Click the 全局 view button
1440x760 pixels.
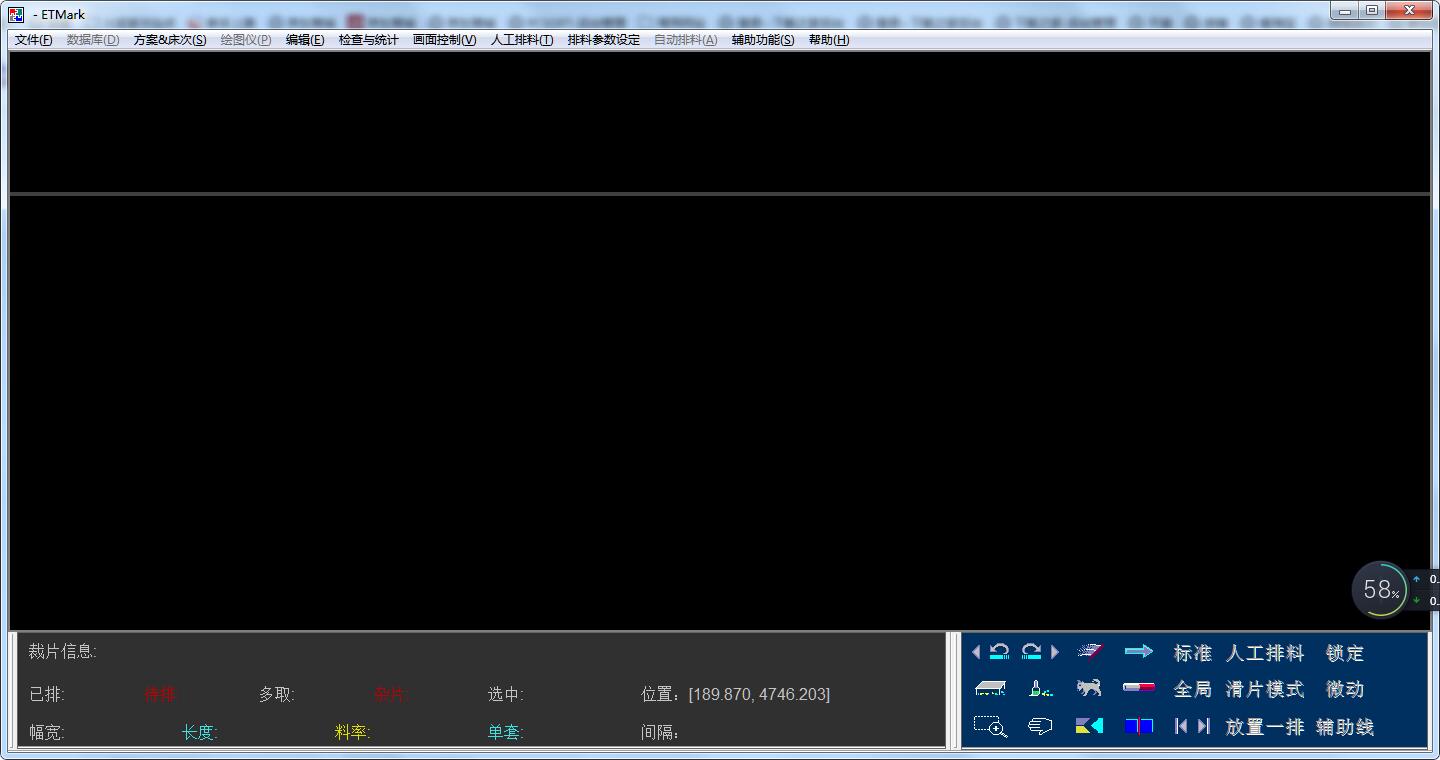click(x=1192, y=689)
